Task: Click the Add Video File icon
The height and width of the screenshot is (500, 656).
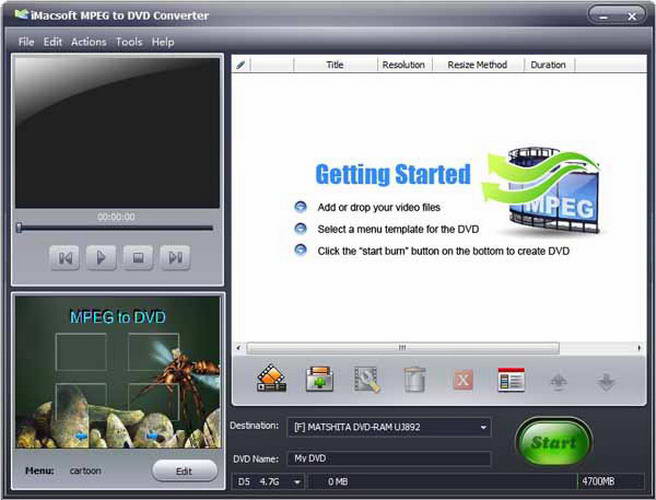Action: pyautogui.click(x=272, y=379)
